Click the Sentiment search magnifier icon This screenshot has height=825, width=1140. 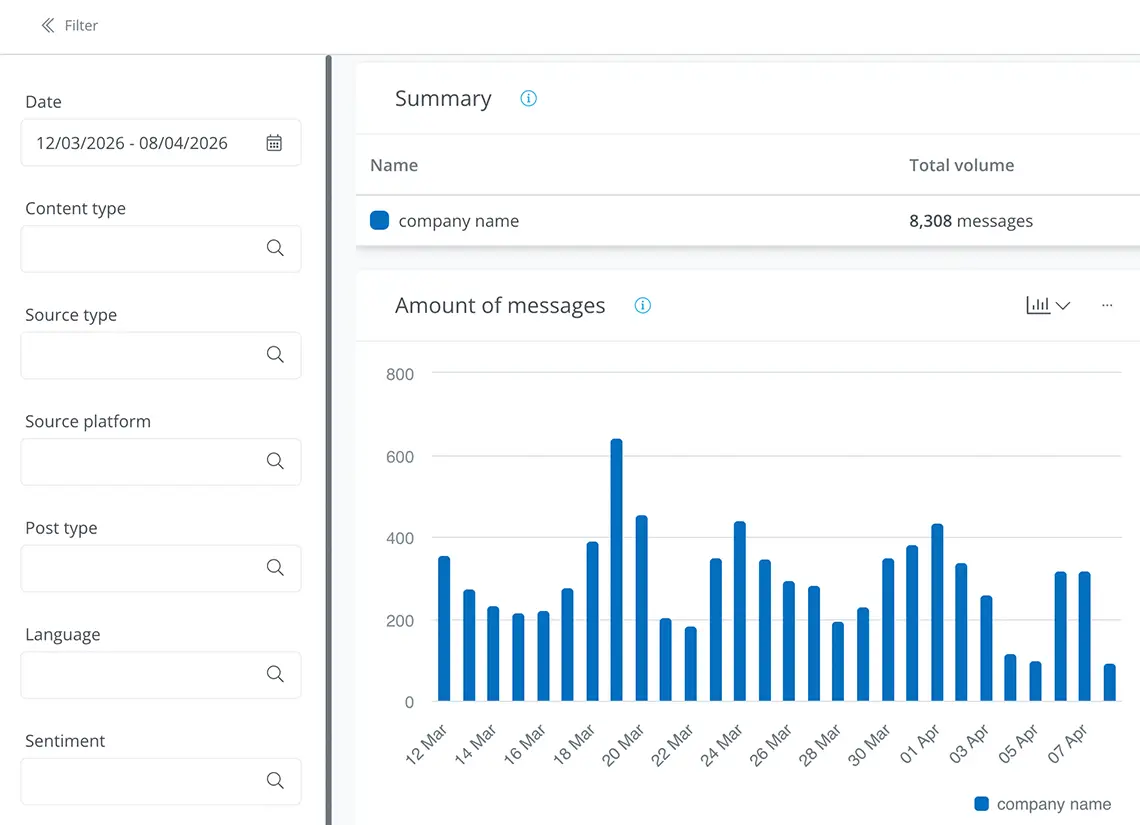point(275,781)
